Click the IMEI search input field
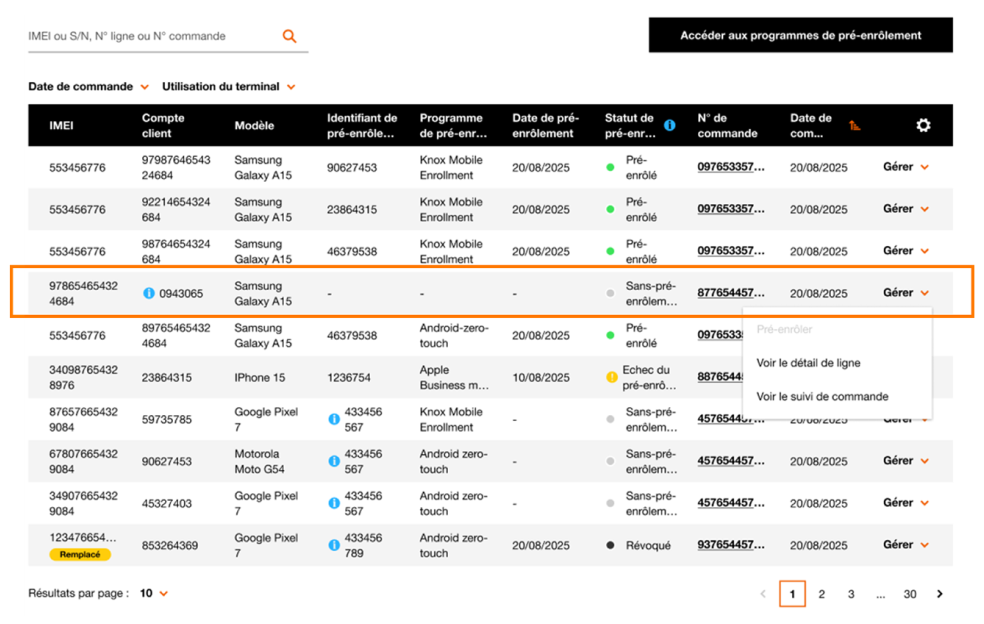This screenshot has height=624, width=984. [x=150, y=36]
